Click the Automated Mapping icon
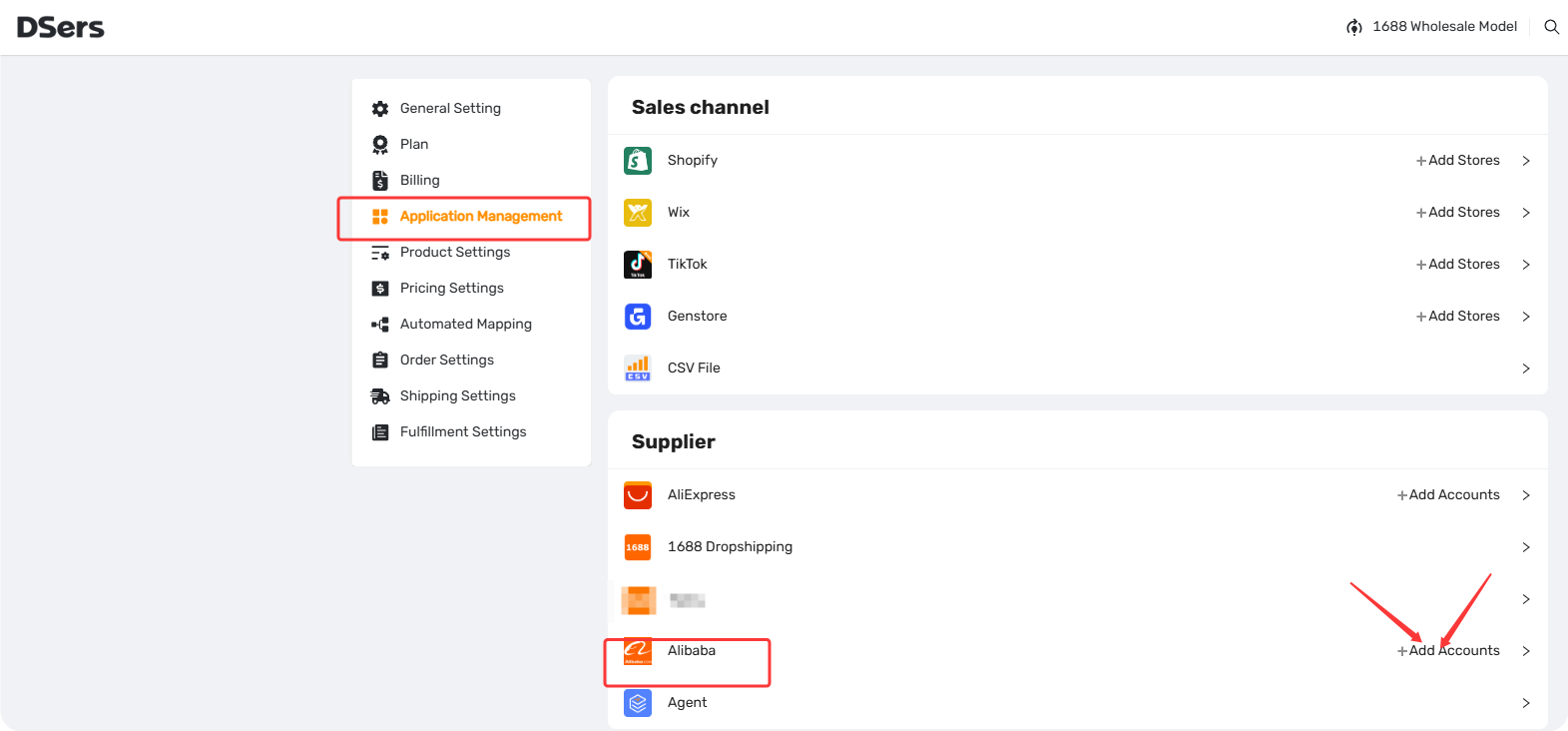Viewport: 1568px width, 731px height. click(380, 325)
